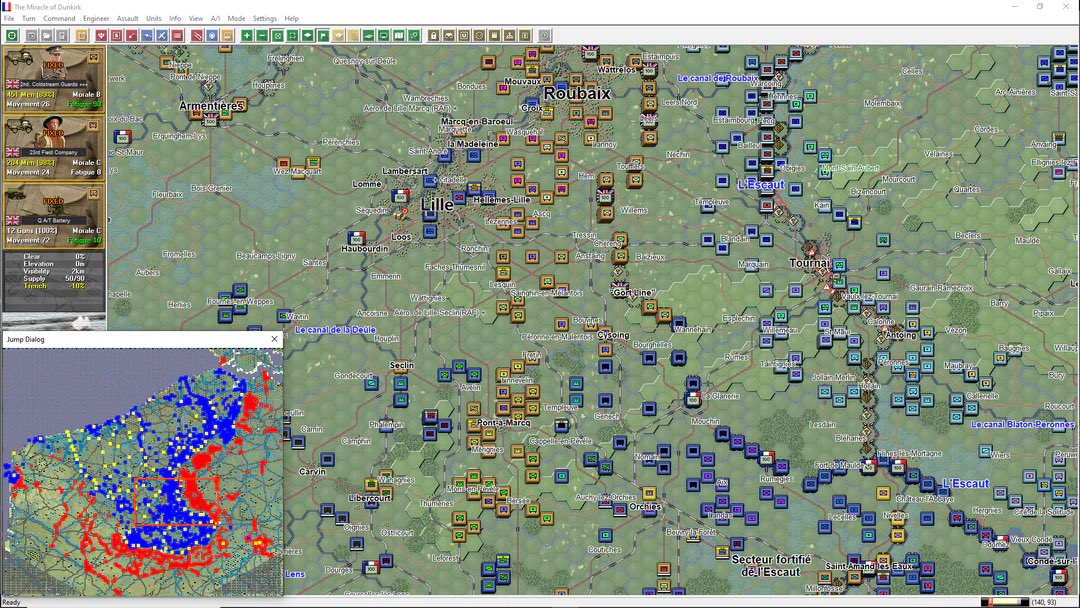Open the View menu
The image size is (1080, 608).
tap(196, 19)
